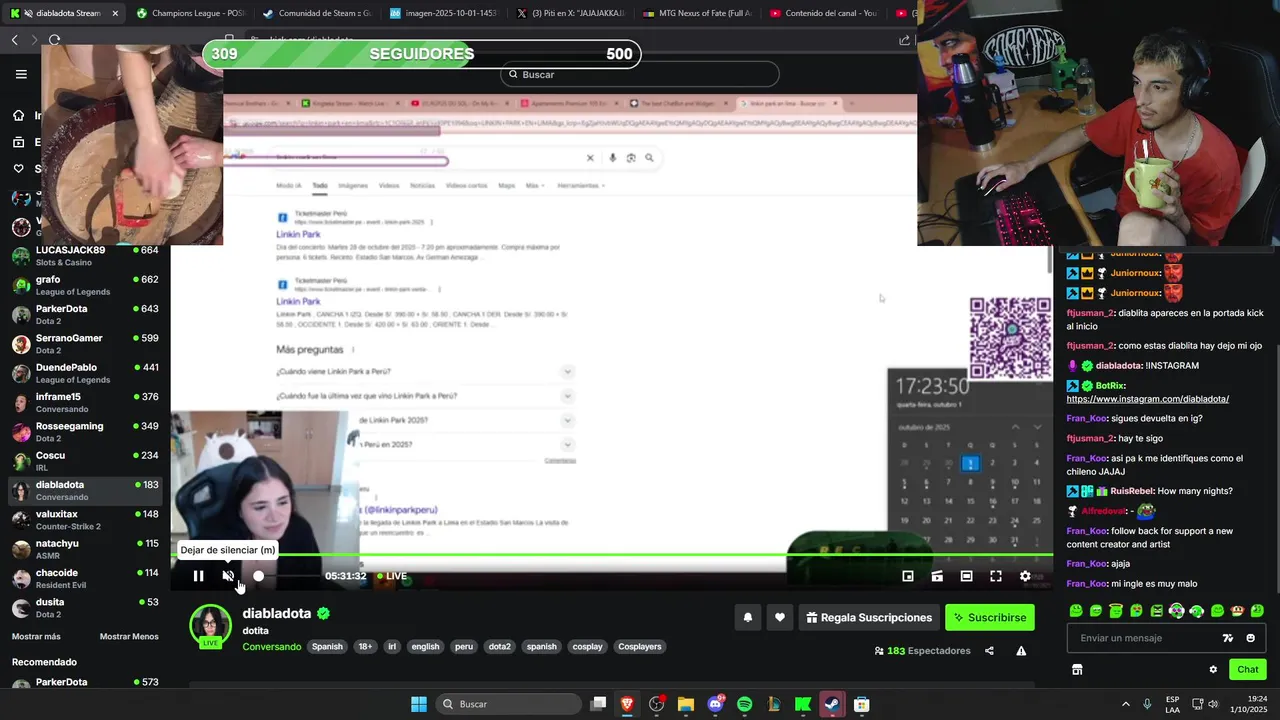Image resolution: width=1280 pixels, height=720 pixels.
Task: Click the stream progress bar
Action: [611, 555]
